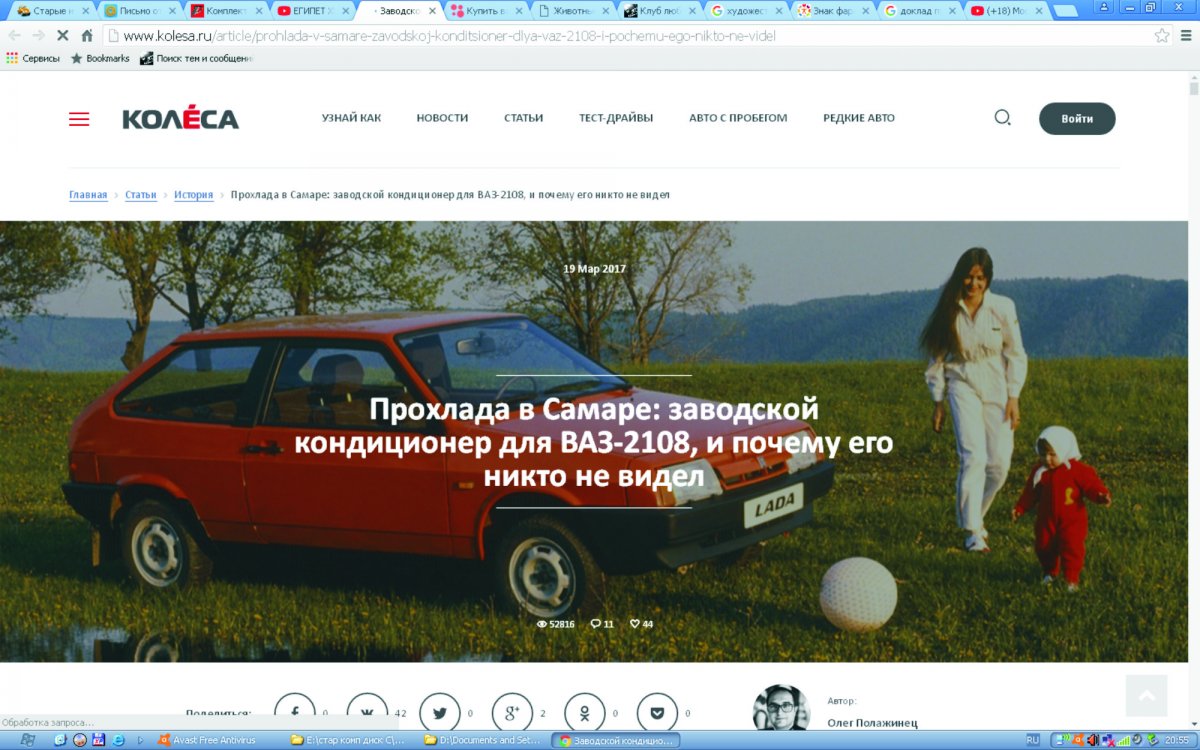Viewport: 1200px width, 750px height.
Task: Open the Windows Start button
Action: pos(27,740)
